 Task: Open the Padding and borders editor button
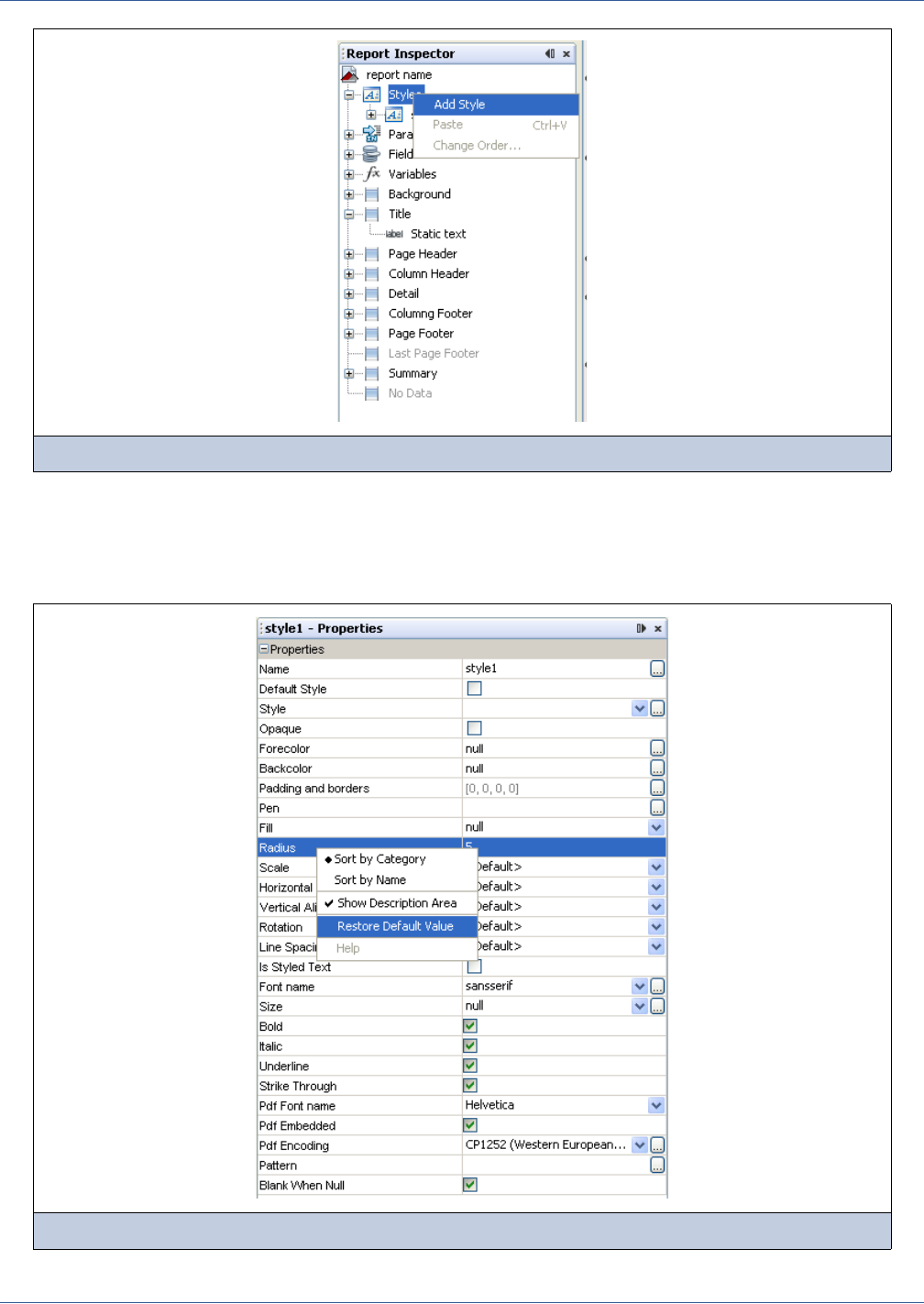coord(657,789)
